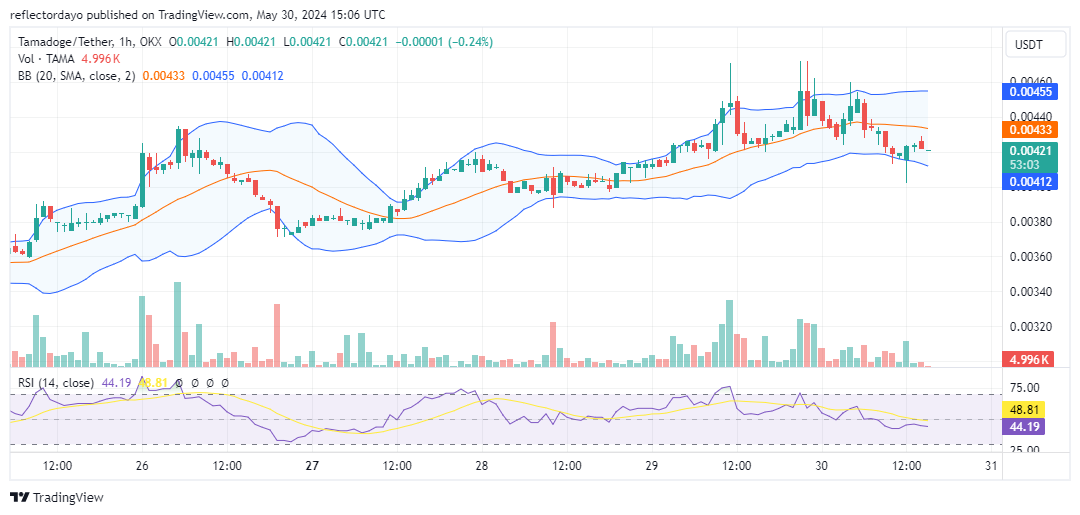Click the blue 0.00412 BB legend value
Screen dimensions: 1080x515
[262, 76]
